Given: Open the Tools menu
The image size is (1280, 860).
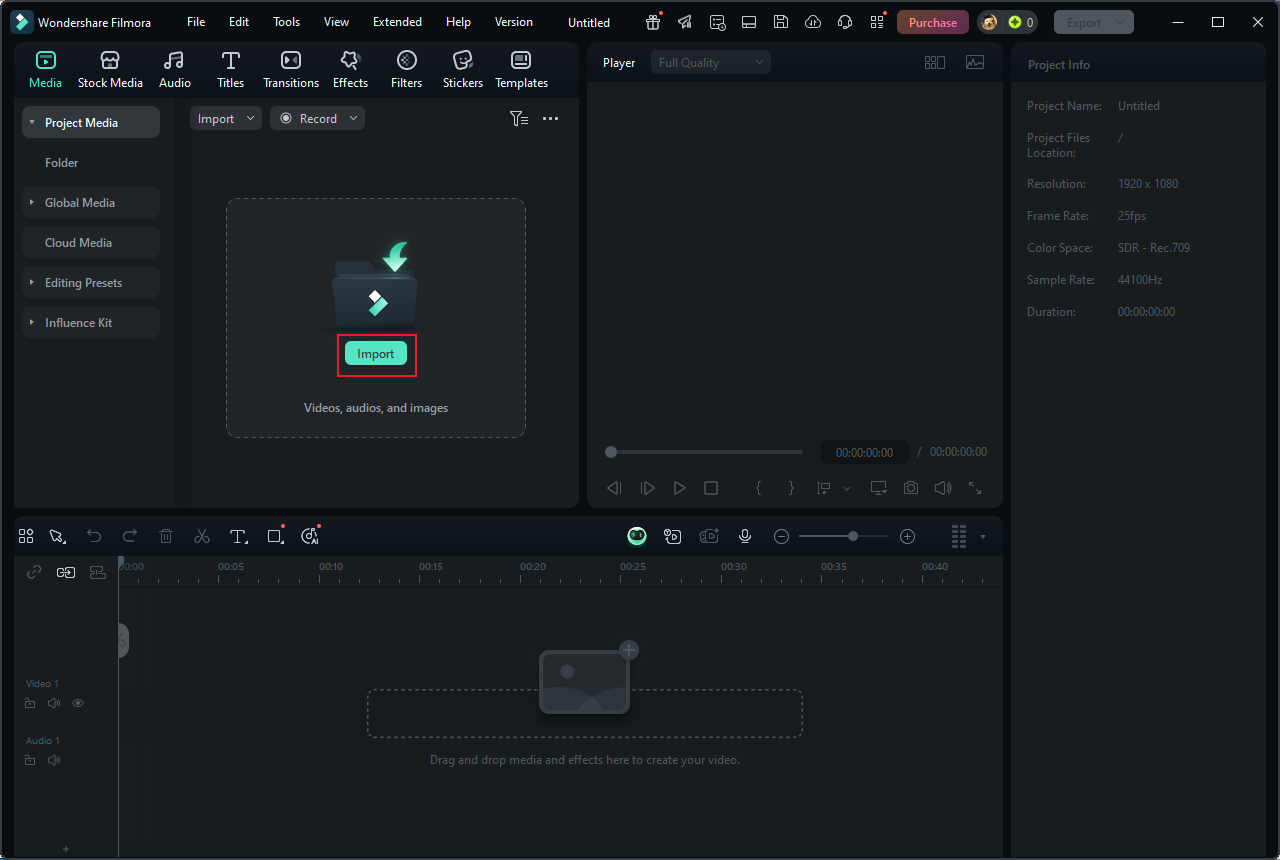Looking at the screenshot, I should [286, 21].
